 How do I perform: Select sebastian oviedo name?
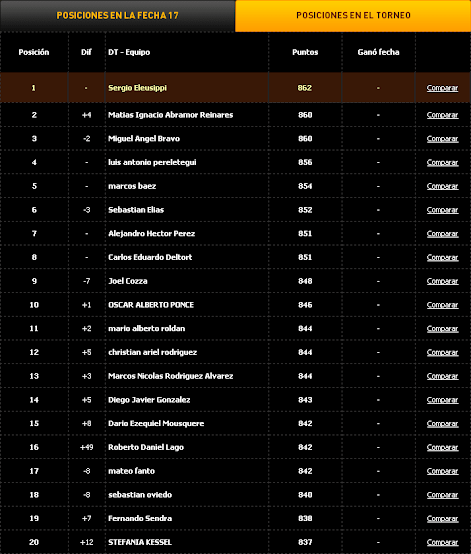[140, 495]
